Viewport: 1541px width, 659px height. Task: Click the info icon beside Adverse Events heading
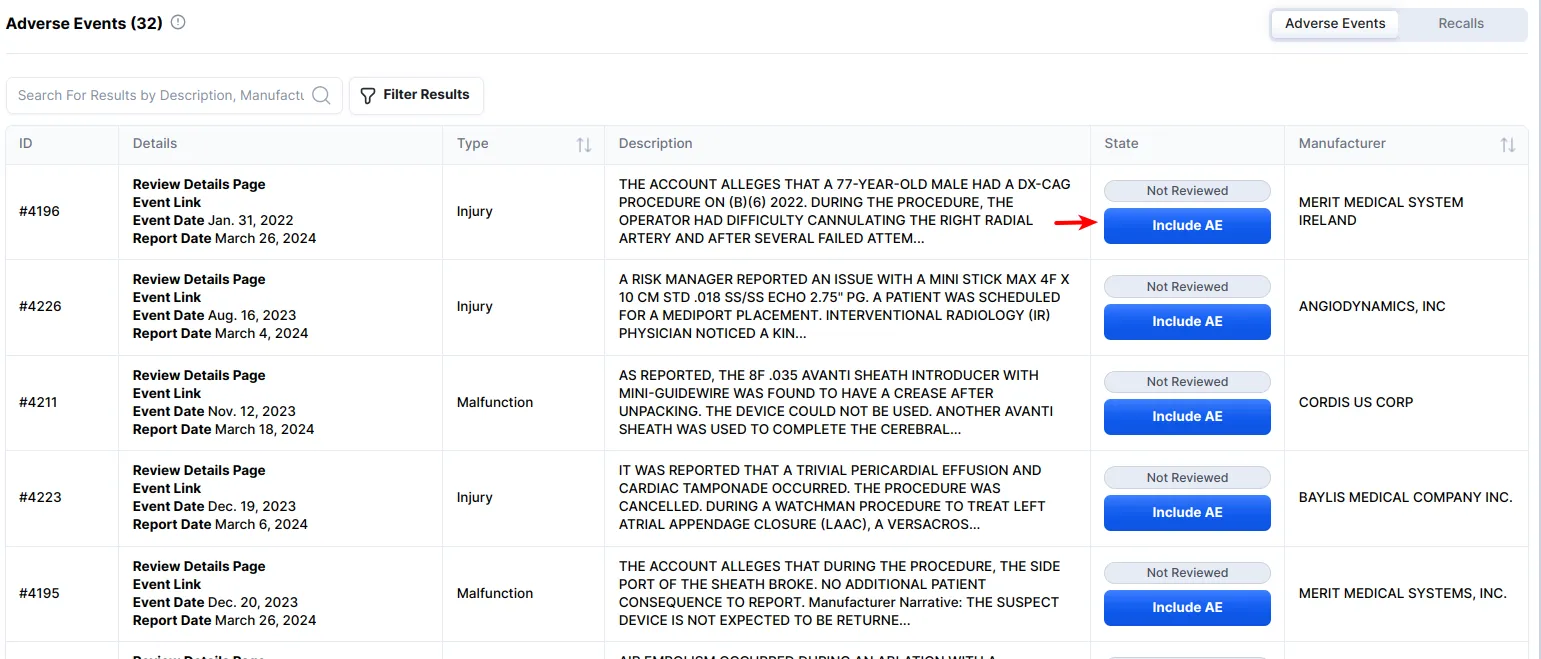178,22
